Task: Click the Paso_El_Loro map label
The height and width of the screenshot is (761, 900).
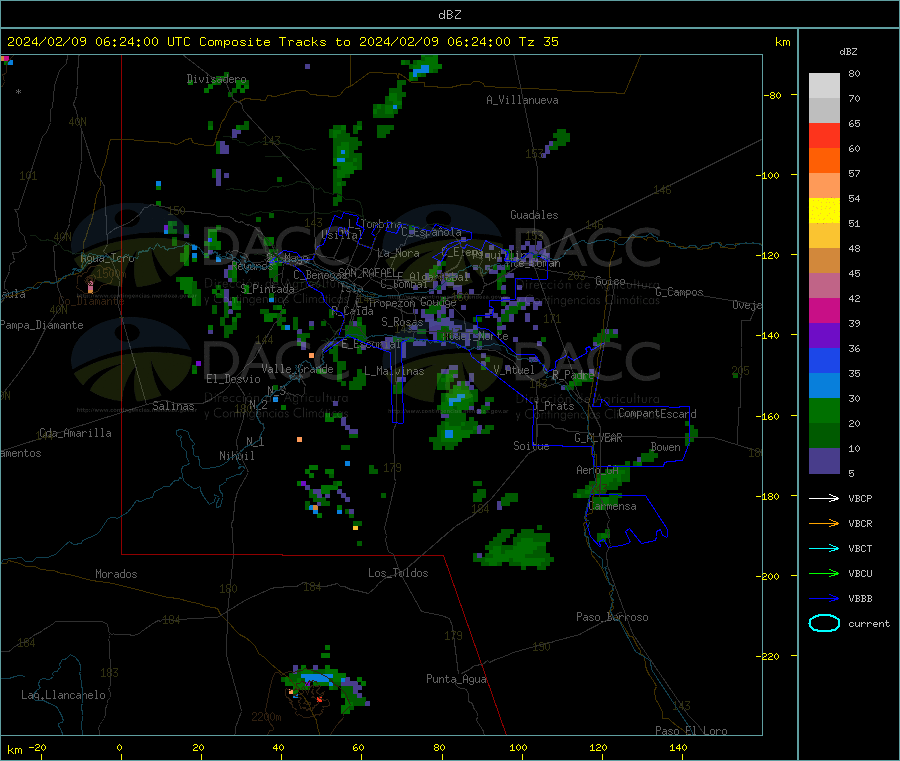Action: coord(691,731)
